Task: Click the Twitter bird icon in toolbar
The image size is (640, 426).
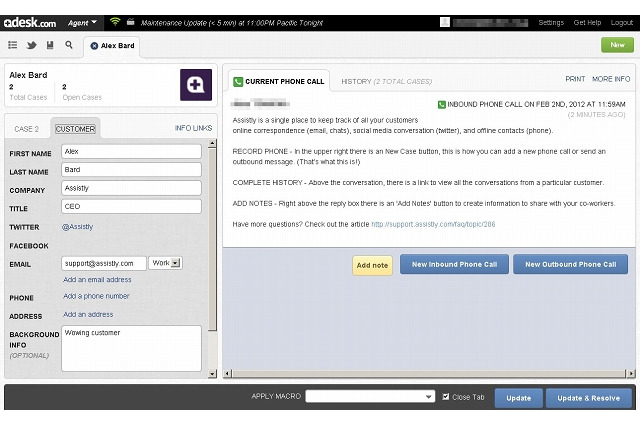Action: tap(32, 45)
